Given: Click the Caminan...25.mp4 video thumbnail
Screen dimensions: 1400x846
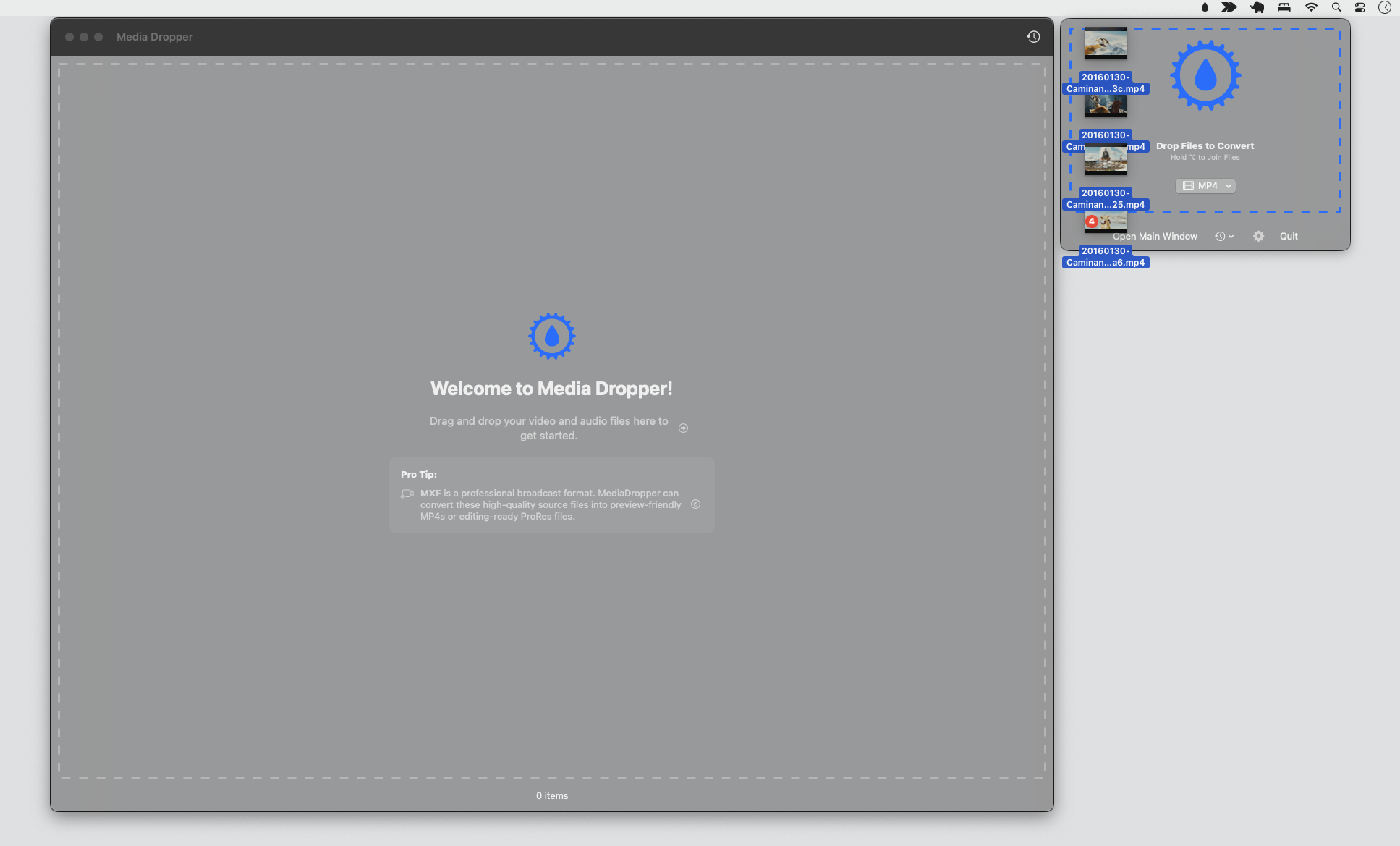Looking at the screenshot, I should [1106, 159].
